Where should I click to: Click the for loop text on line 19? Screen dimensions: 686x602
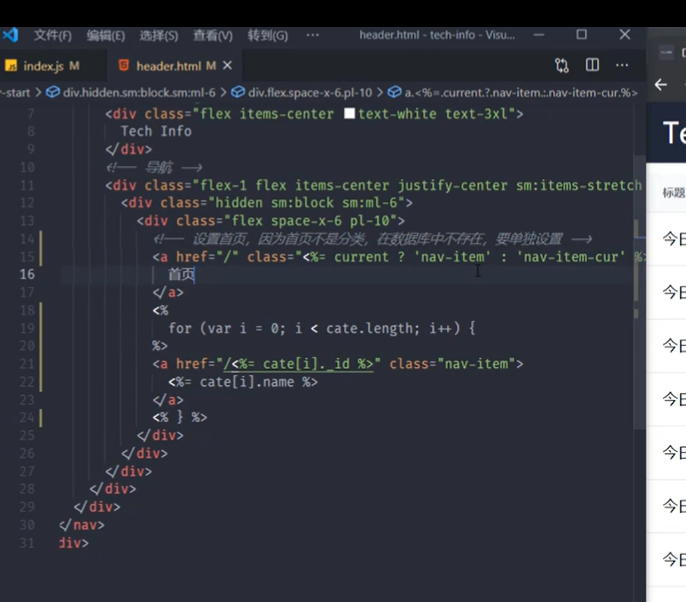322,328
